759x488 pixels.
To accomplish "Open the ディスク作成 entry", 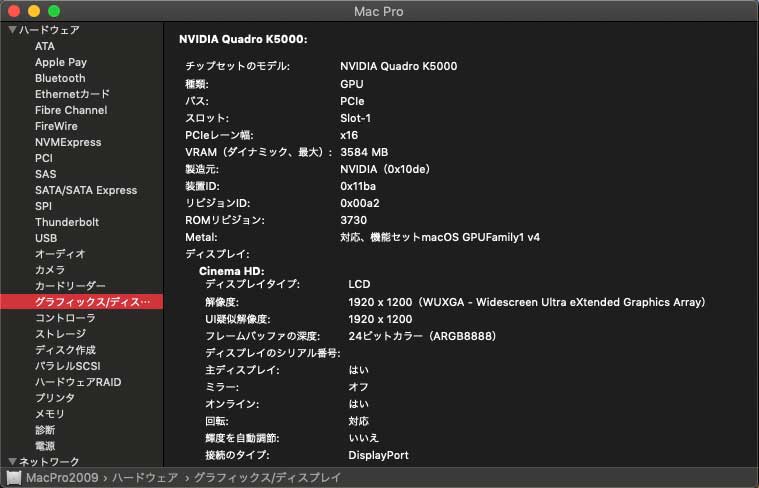I will point(65,350).
